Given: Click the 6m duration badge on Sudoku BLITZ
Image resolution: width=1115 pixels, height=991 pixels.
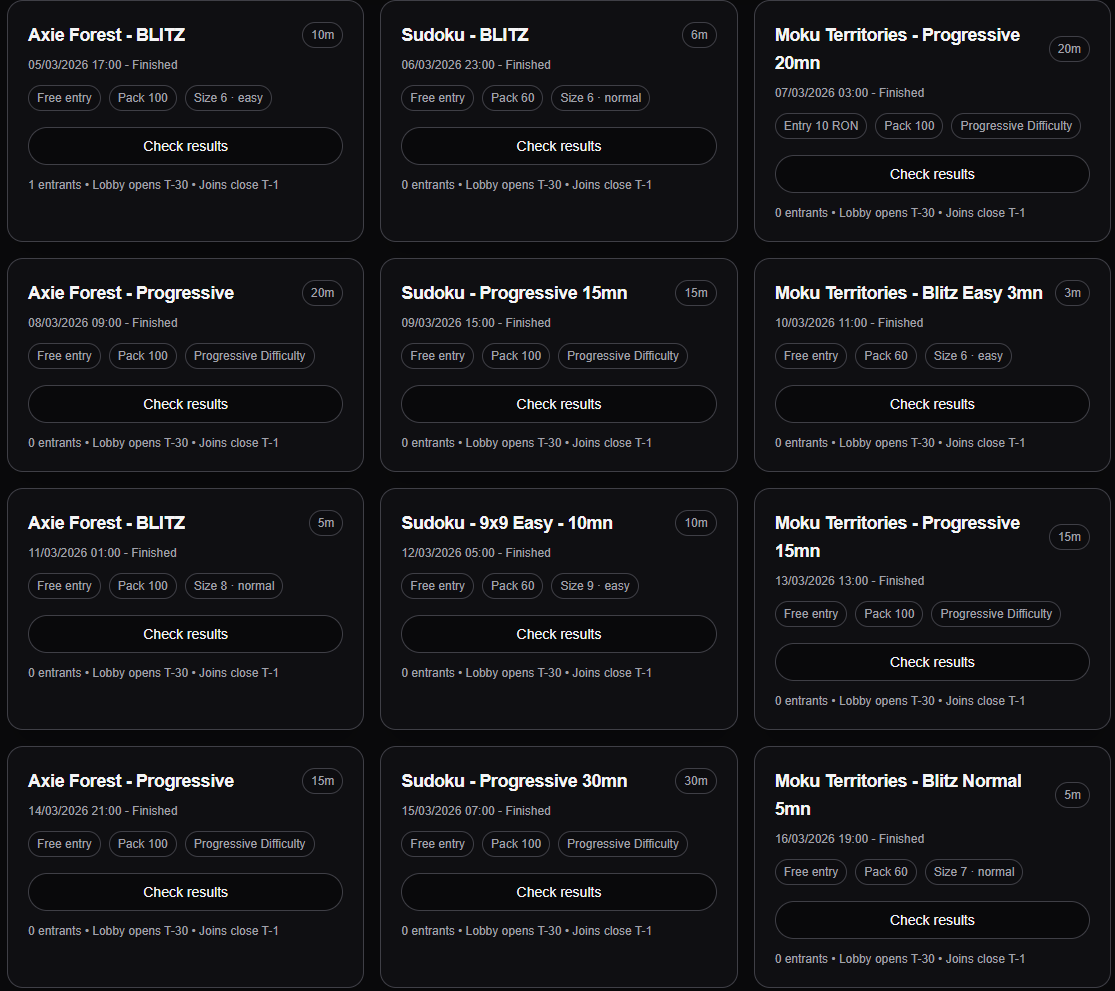Looking at the screenshot, I should pos(699,35).
